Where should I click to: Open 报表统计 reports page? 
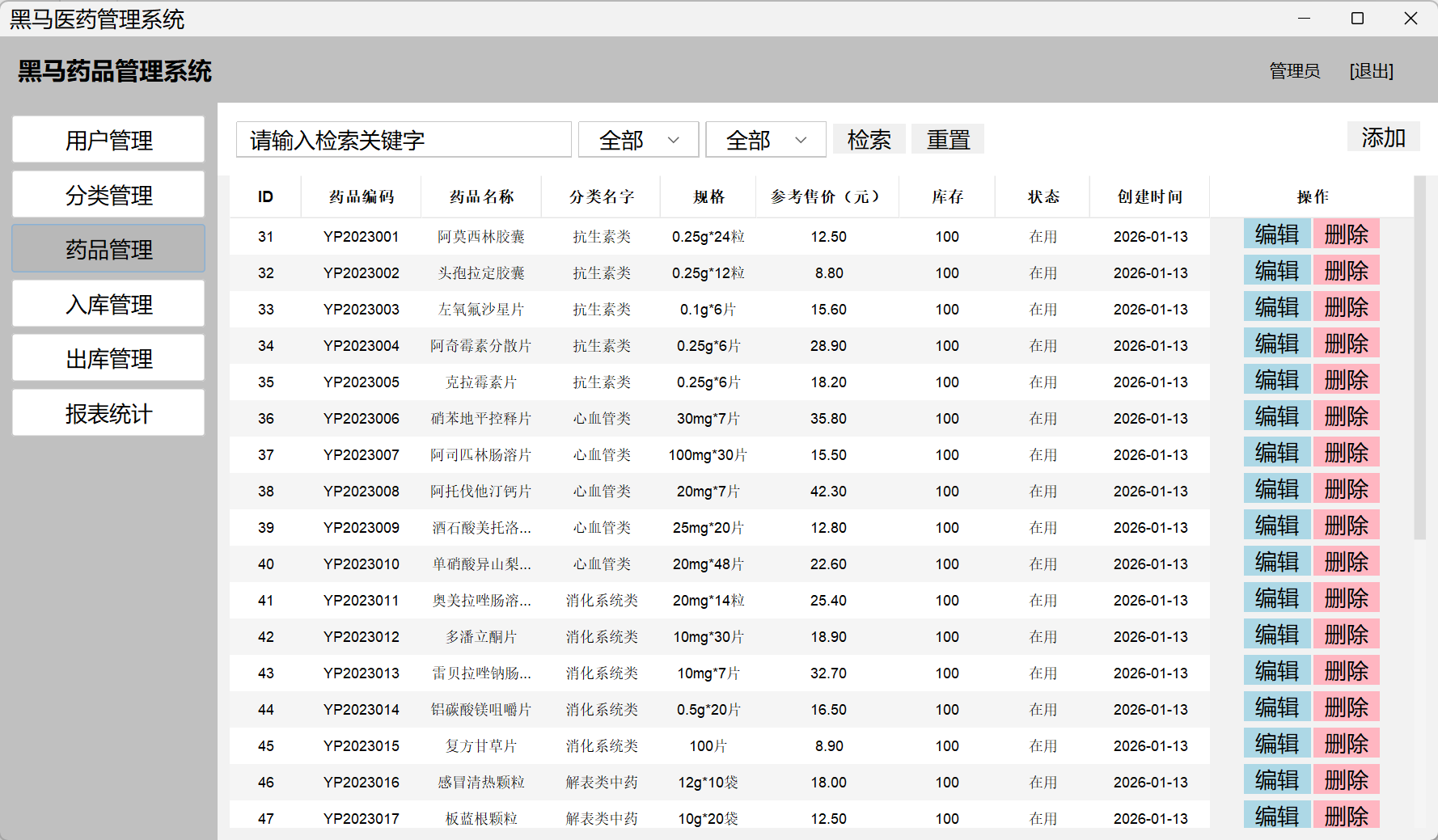pos(108,413)
